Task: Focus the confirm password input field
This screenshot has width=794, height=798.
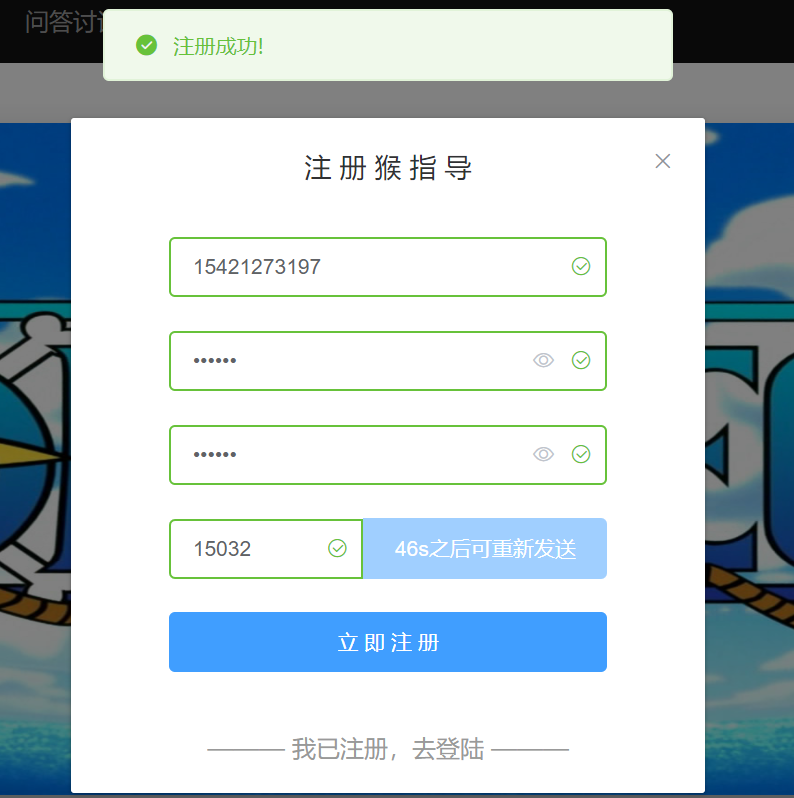Action: coord(388,454)
